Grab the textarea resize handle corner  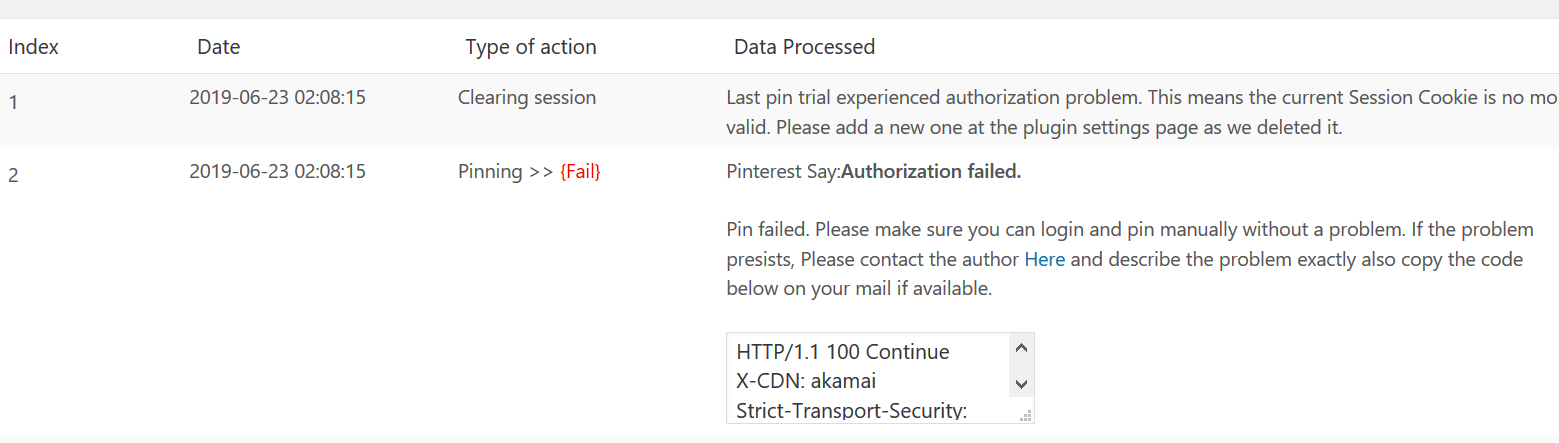coord(1025,415)
